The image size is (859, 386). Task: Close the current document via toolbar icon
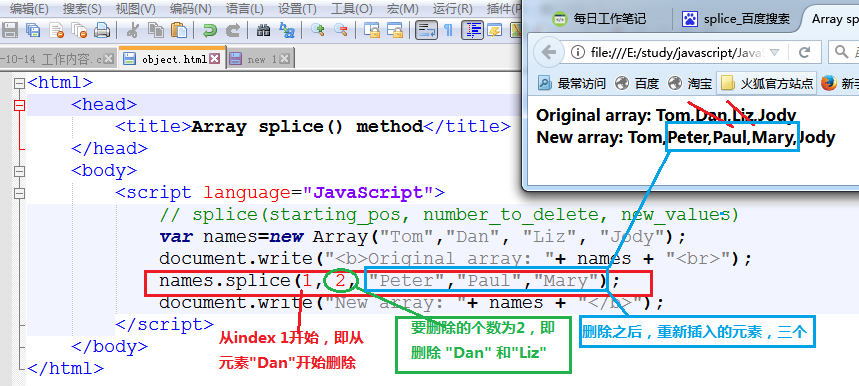tap(56, 30)
